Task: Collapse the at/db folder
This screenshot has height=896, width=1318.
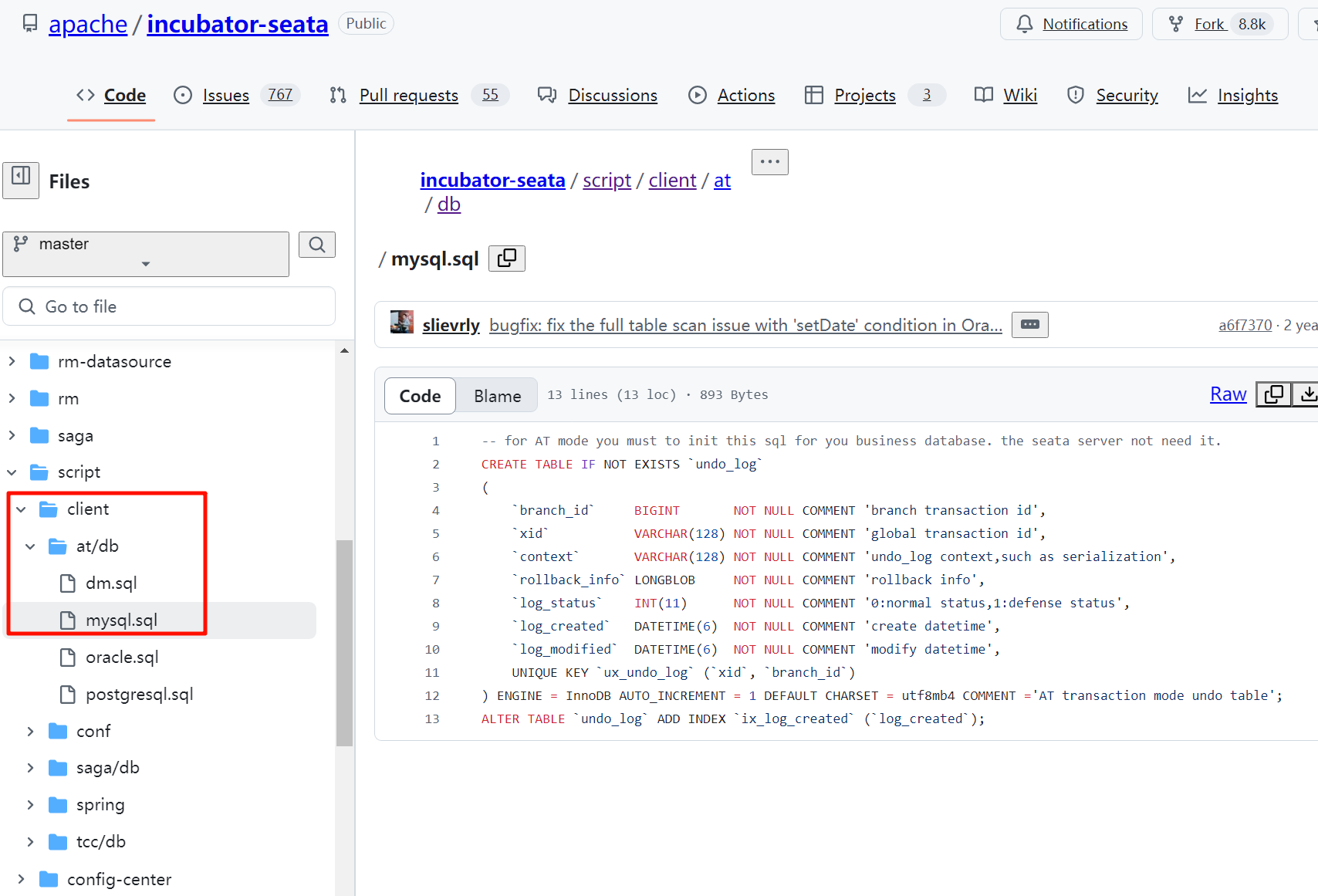Action: (x=31, y=546)
